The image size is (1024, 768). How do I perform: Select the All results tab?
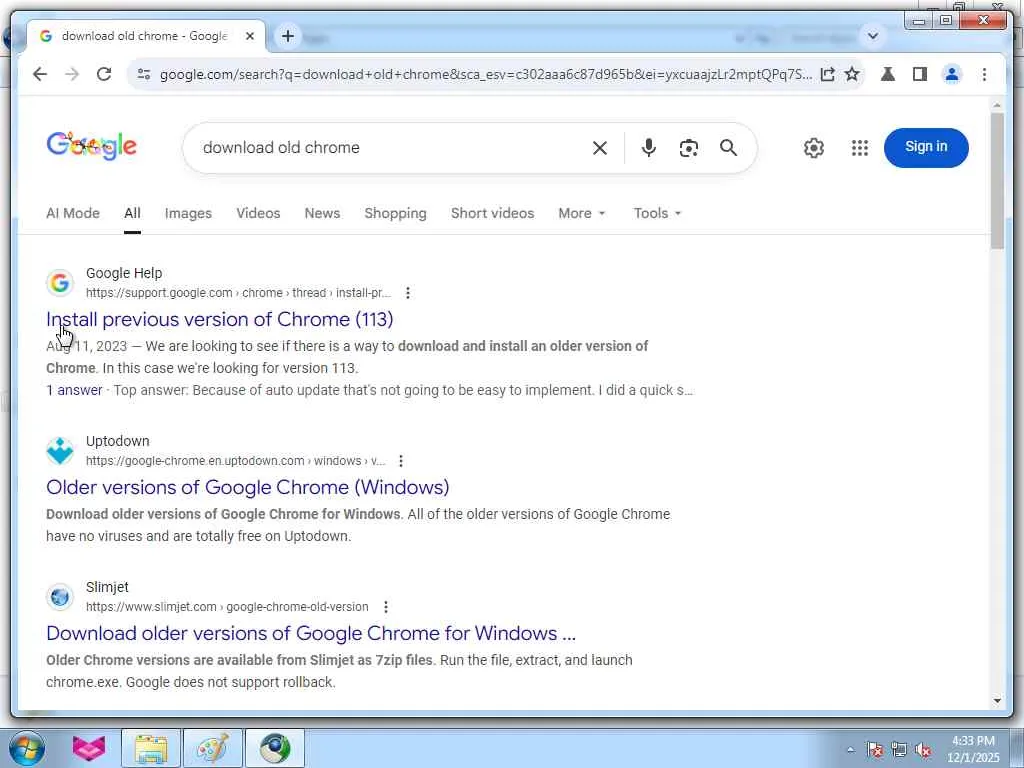133,214
